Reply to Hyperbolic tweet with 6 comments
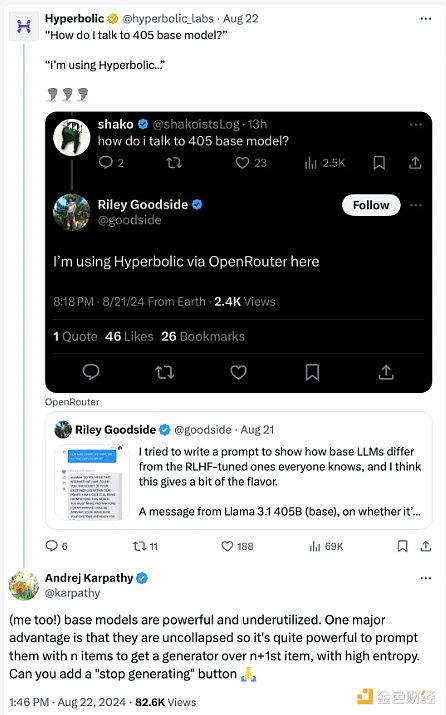This screenshot has height=715, width=446. click(x=57, y=546)
